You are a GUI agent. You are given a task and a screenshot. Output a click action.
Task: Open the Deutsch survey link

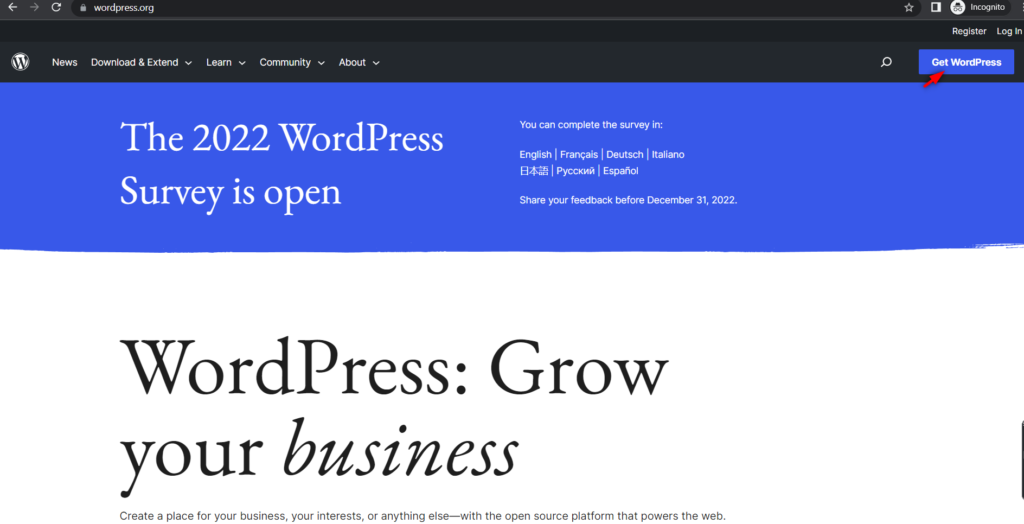click(624, 154)
